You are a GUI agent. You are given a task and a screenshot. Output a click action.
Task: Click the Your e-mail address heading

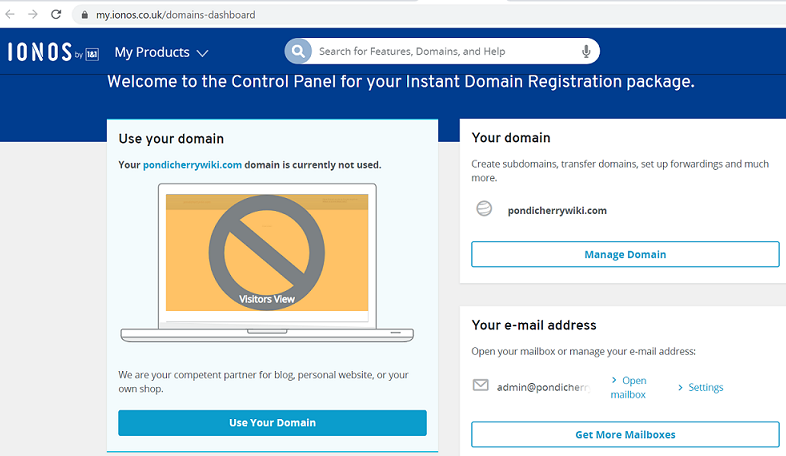tap(534, 325)
